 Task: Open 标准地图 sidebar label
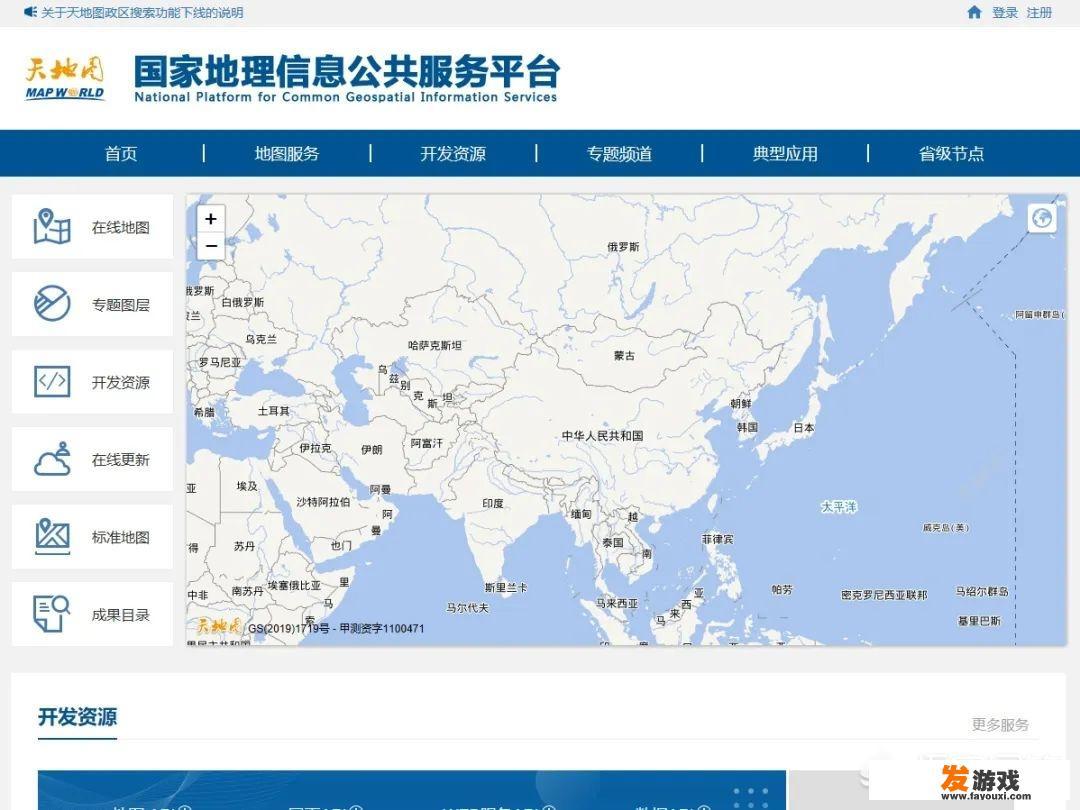coord(121,537)
